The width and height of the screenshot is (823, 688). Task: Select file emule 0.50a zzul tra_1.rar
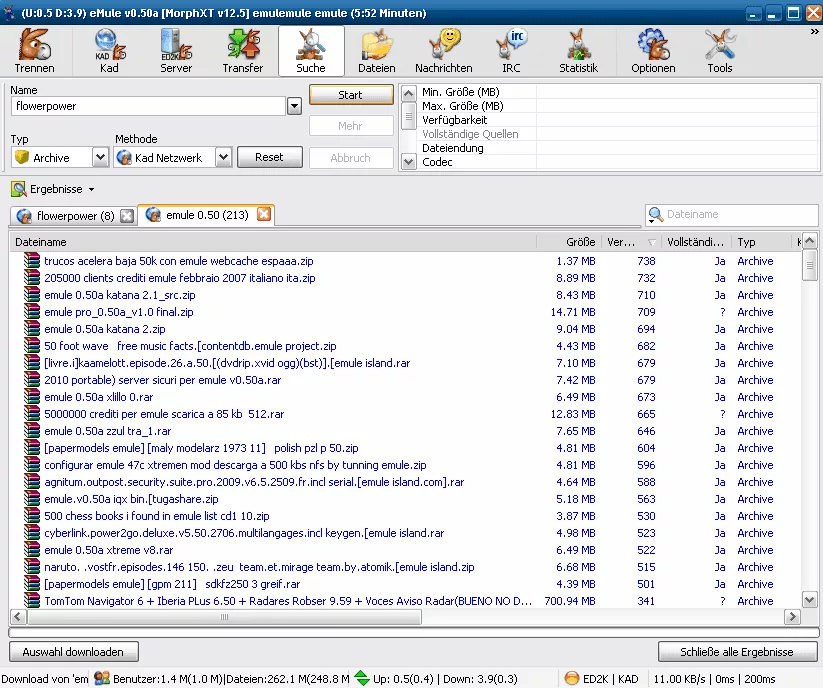click(108, 431)
